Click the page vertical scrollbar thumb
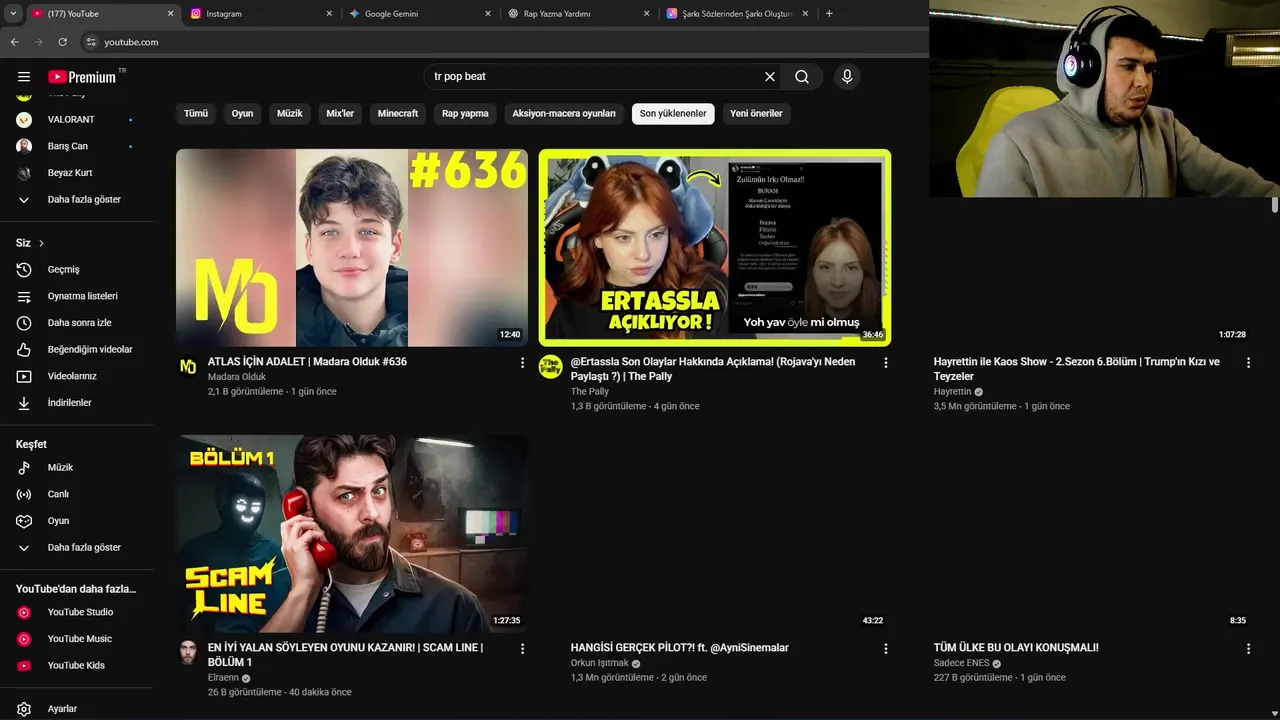1280x720 pixels. 1275,205
